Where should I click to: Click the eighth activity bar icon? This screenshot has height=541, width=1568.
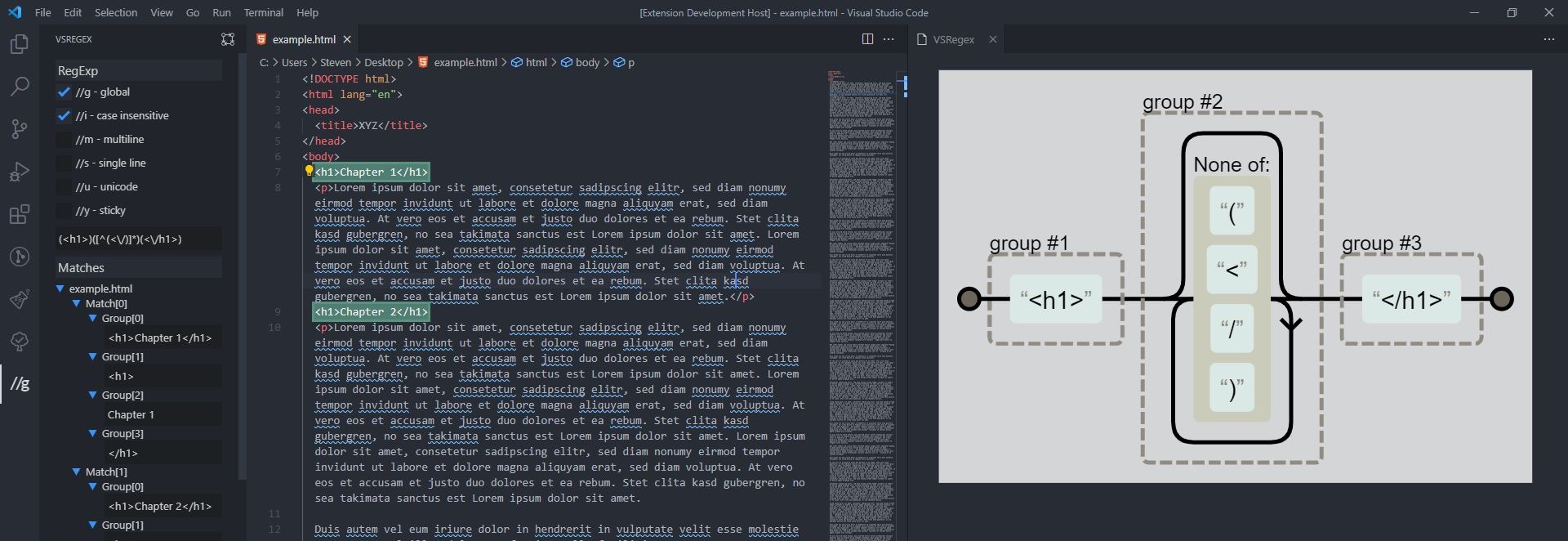tap(19, 342)
